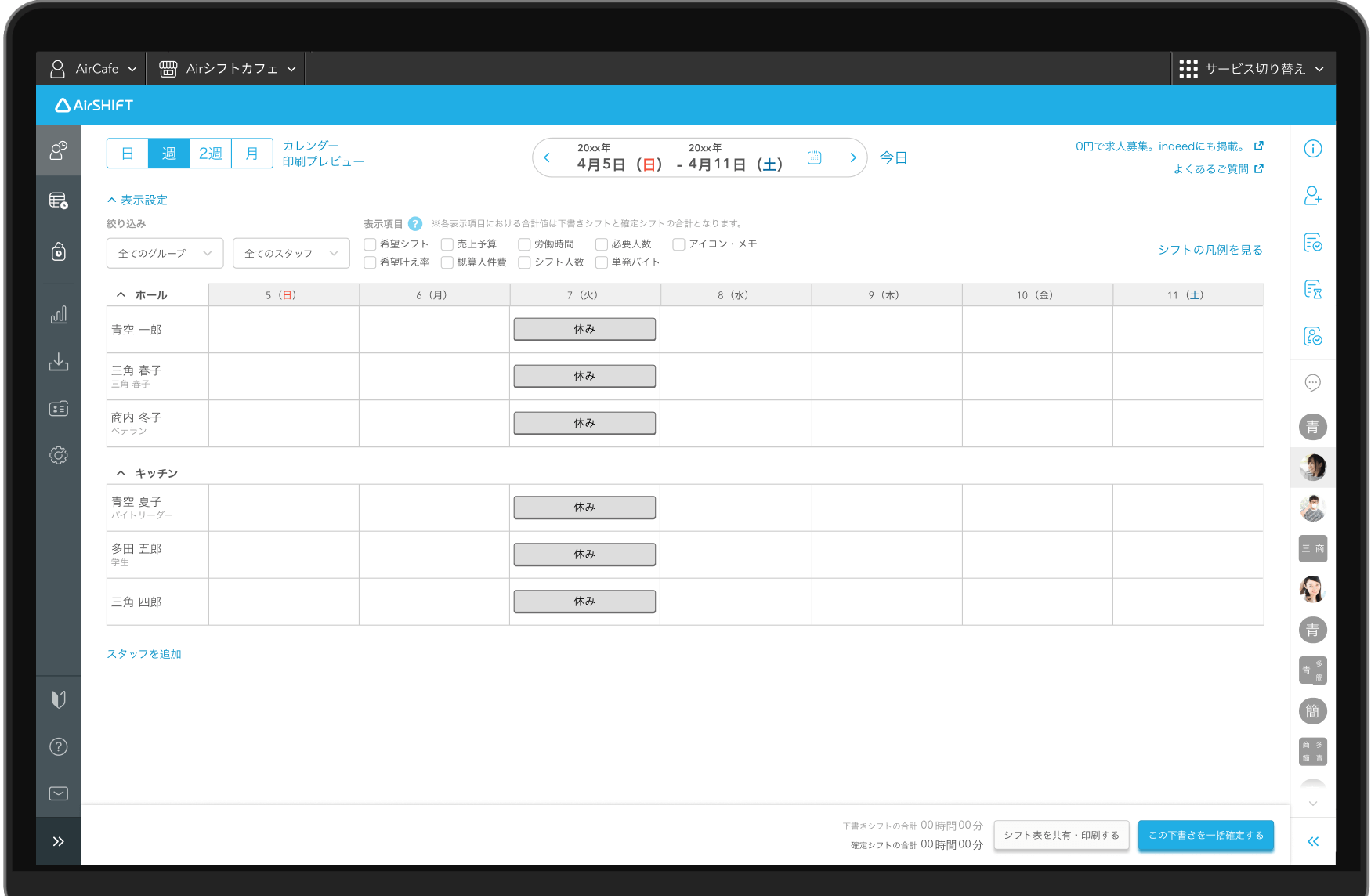This screenshot has height=896, width=1371.
Task: Open settings gear icon in left sidebar
Action: (59, 456)
